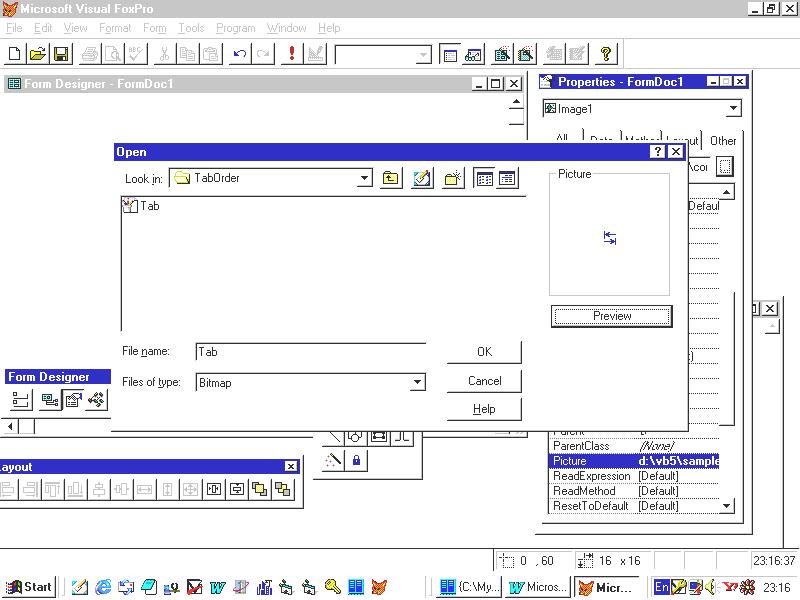Select the Tab file in the file list
This screenshot has height=600, width=800.
(x=141, y=206)
